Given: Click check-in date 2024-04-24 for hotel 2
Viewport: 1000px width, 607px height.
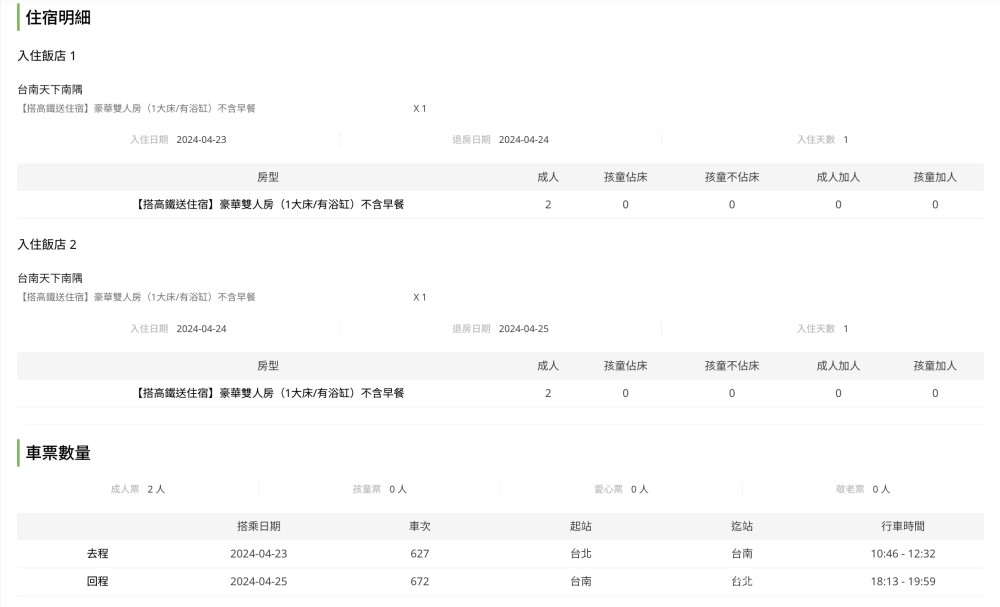Looking at the screenshot, I should pyautogui.click(x=202, y=328).
